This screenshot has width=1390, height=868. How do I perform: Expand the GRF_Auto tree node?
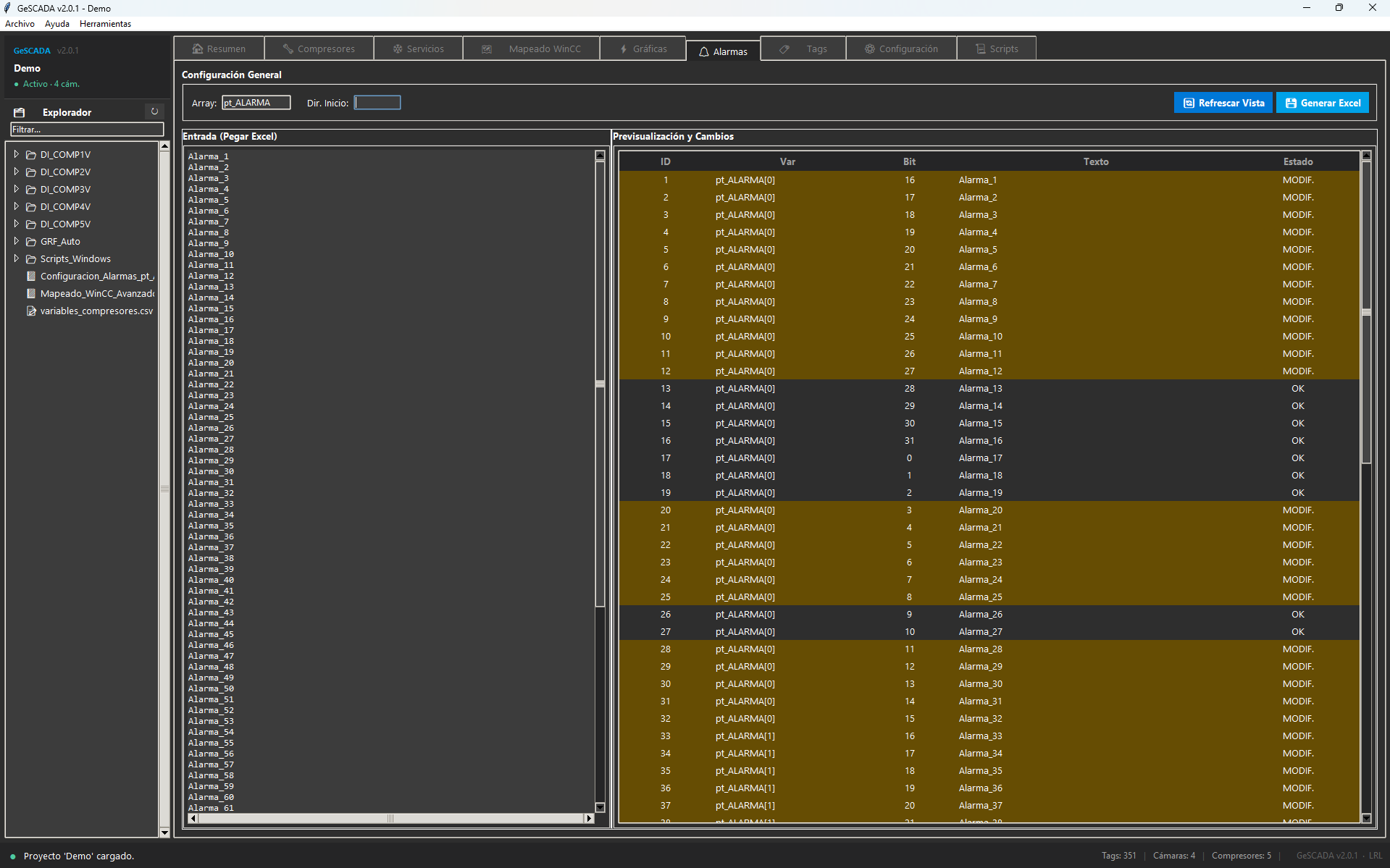(16, 241)
